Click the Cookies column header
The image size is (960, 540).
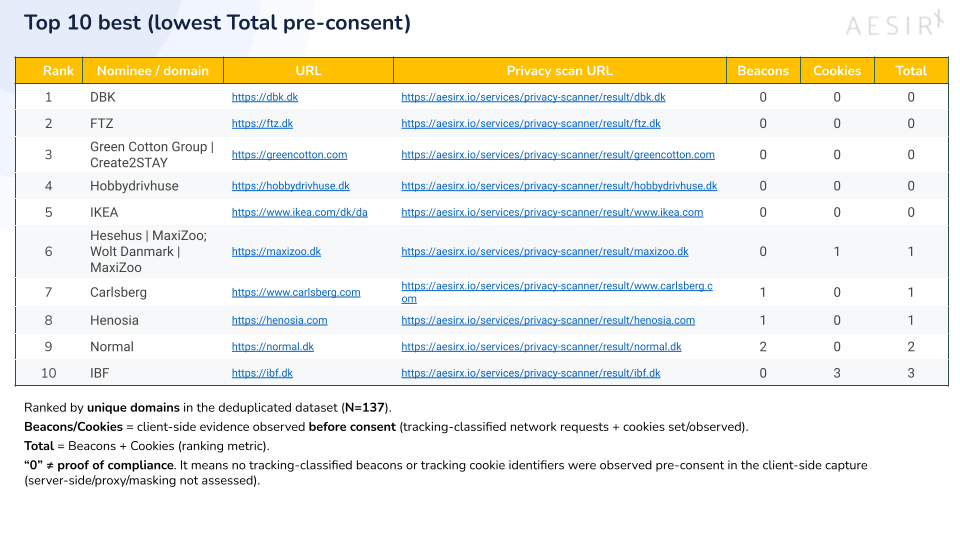(x=837, y=71)
